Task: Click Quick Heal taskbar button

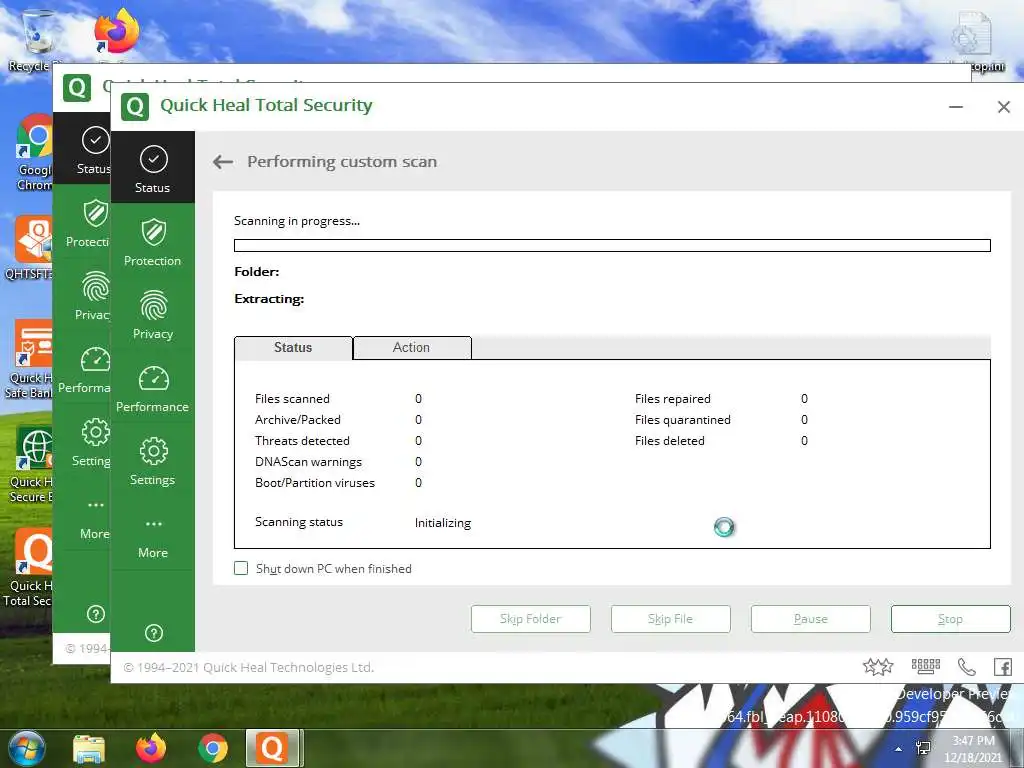Action: pyautogui.click(x=272, y=748)
